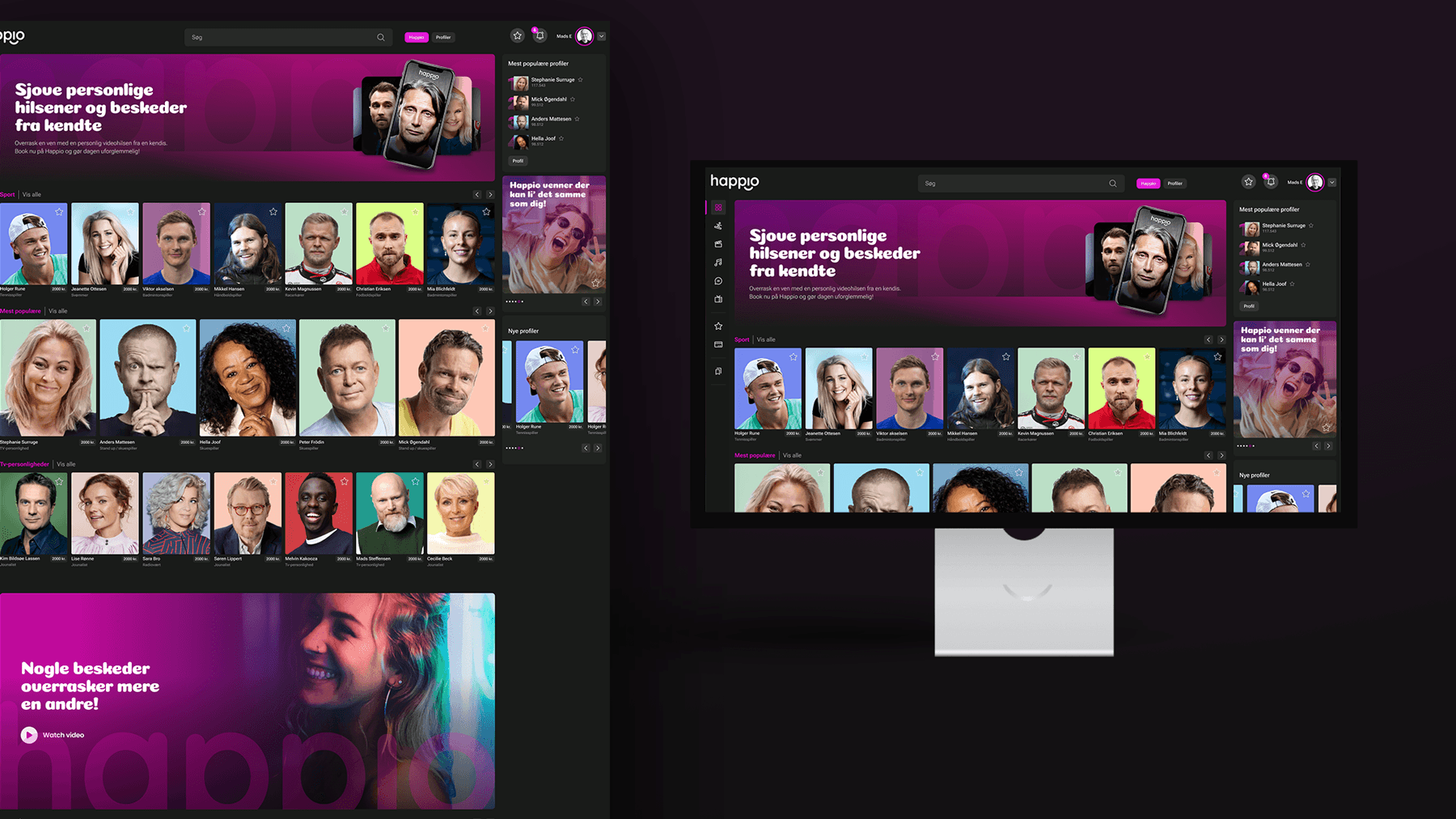This screenshot has width=1456, height=819.
Task: Favorite Mia Blichfeldt card star in left view
Action: 486,212
